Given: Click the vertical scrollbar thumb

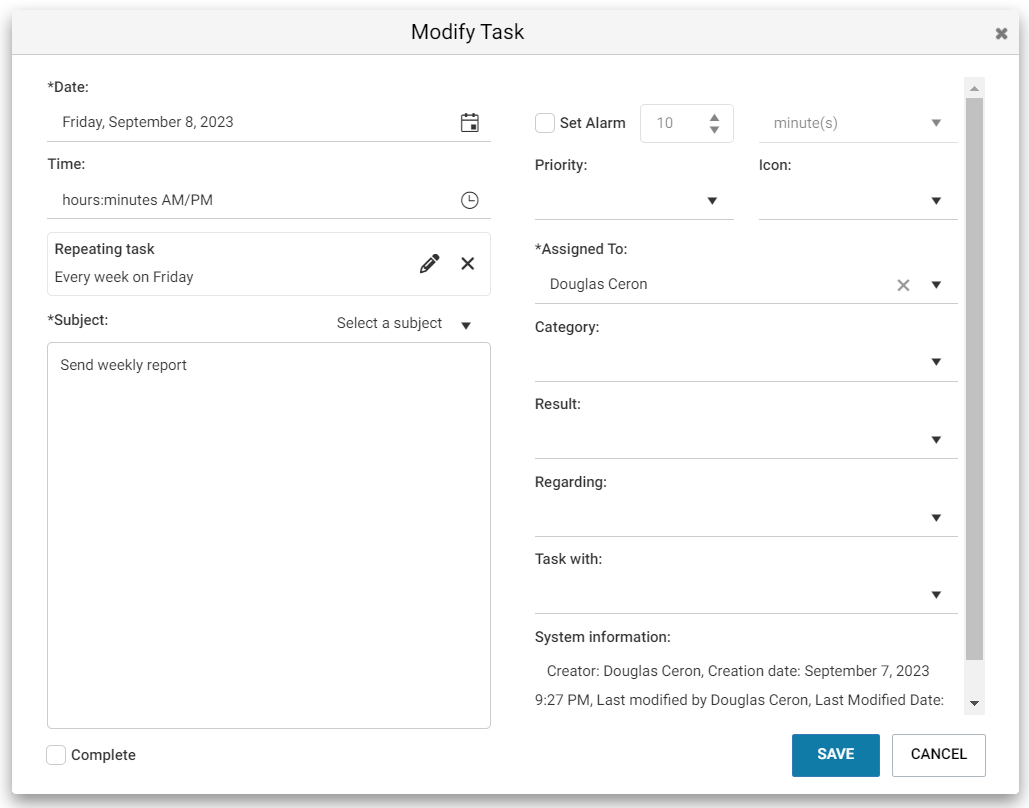Looking at the screenshot, I should (975, 379).
